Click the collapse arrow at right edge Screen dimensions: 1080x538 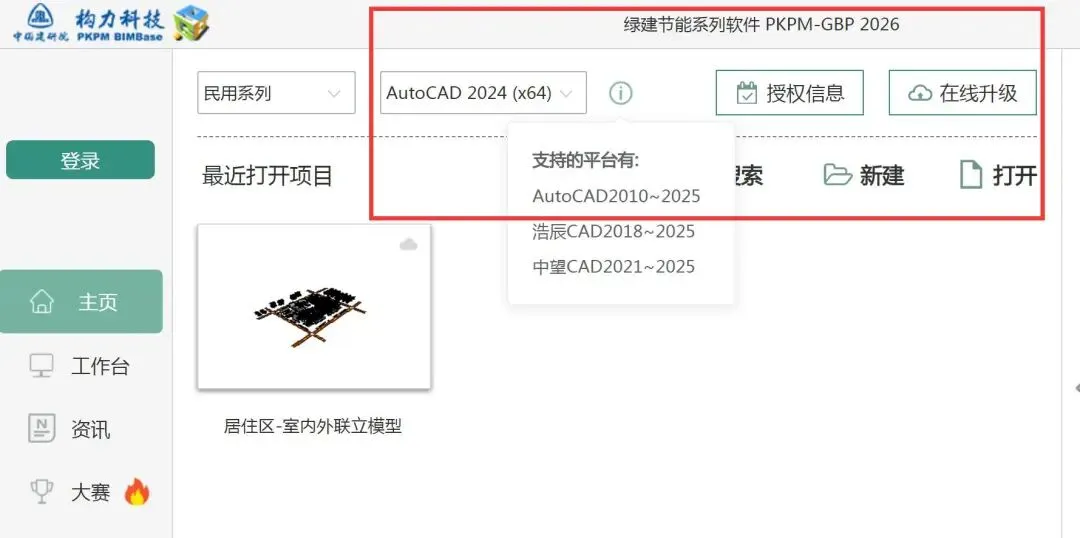click(x=1076, y=388)
